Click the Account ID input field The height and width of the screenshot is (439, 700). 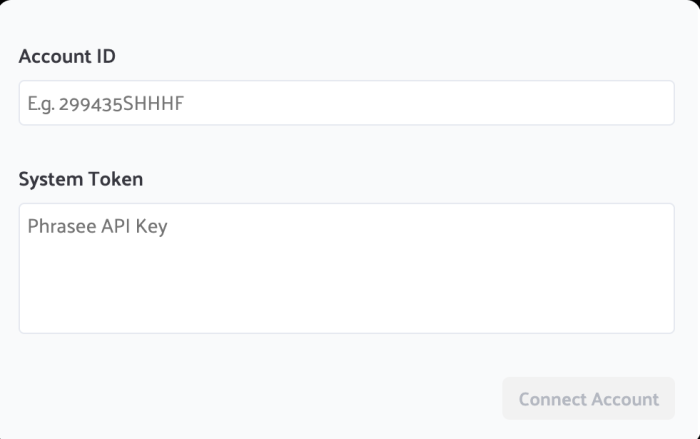coord(346,103)
